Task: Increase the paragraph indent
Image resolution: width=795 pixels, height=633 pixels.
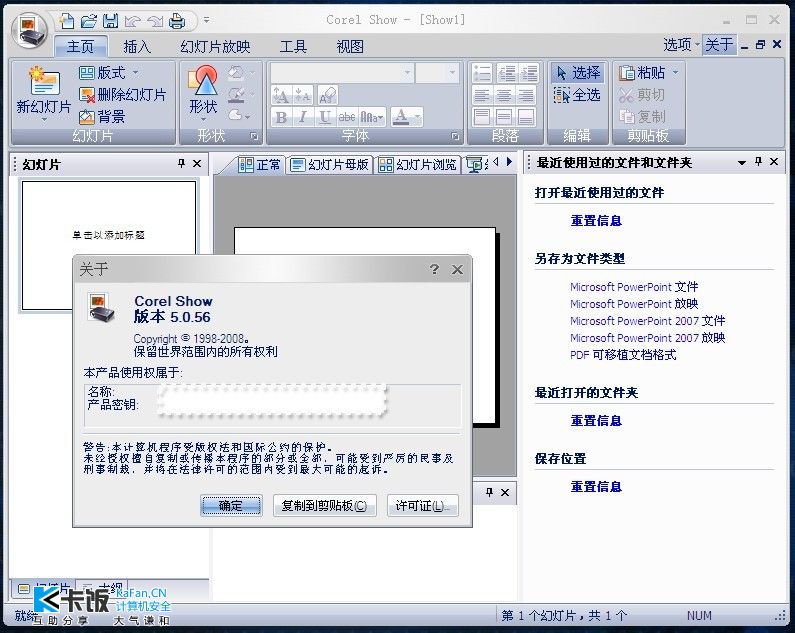Action: tap(528, 74)
